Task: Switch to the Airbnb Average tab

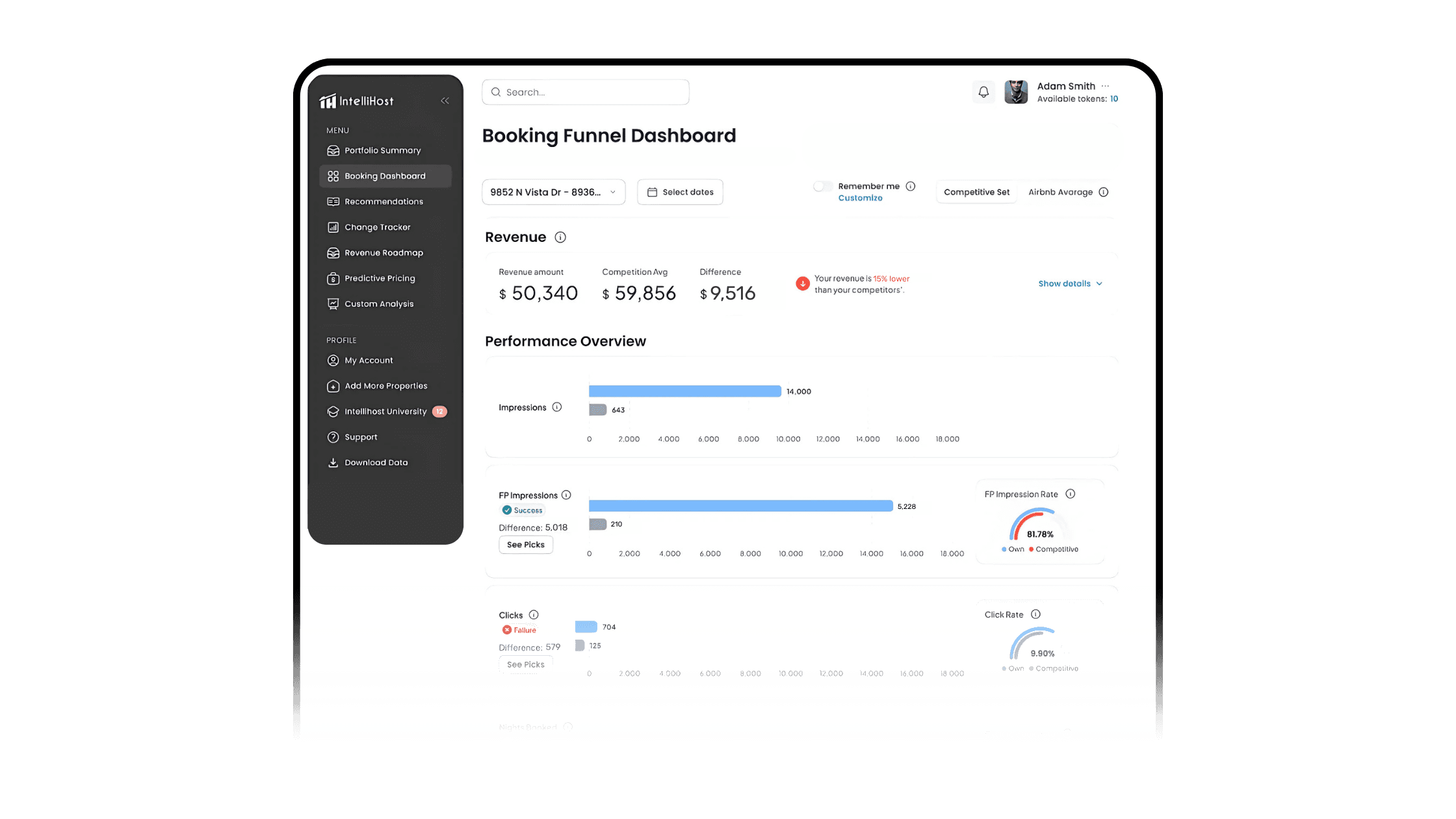Action: pyautogui.click(x=1060, y=192)
